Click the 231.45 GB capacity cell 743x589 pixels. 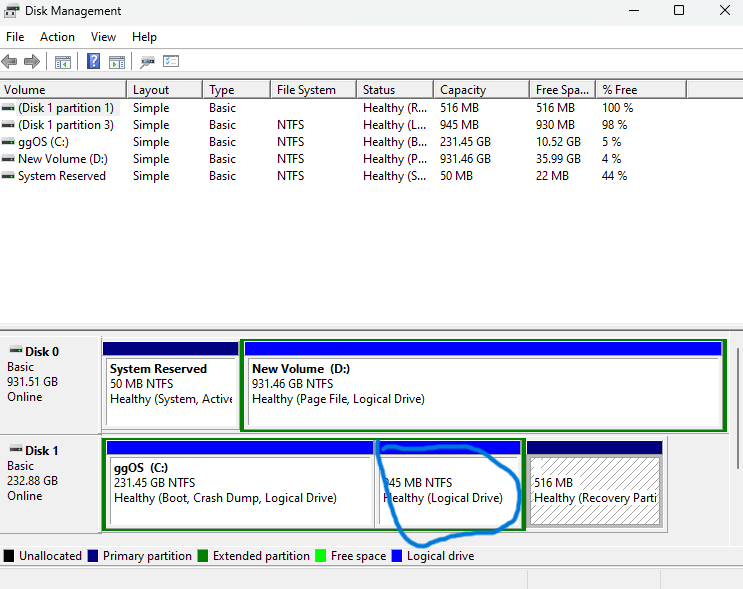click(x=465, y=142)
